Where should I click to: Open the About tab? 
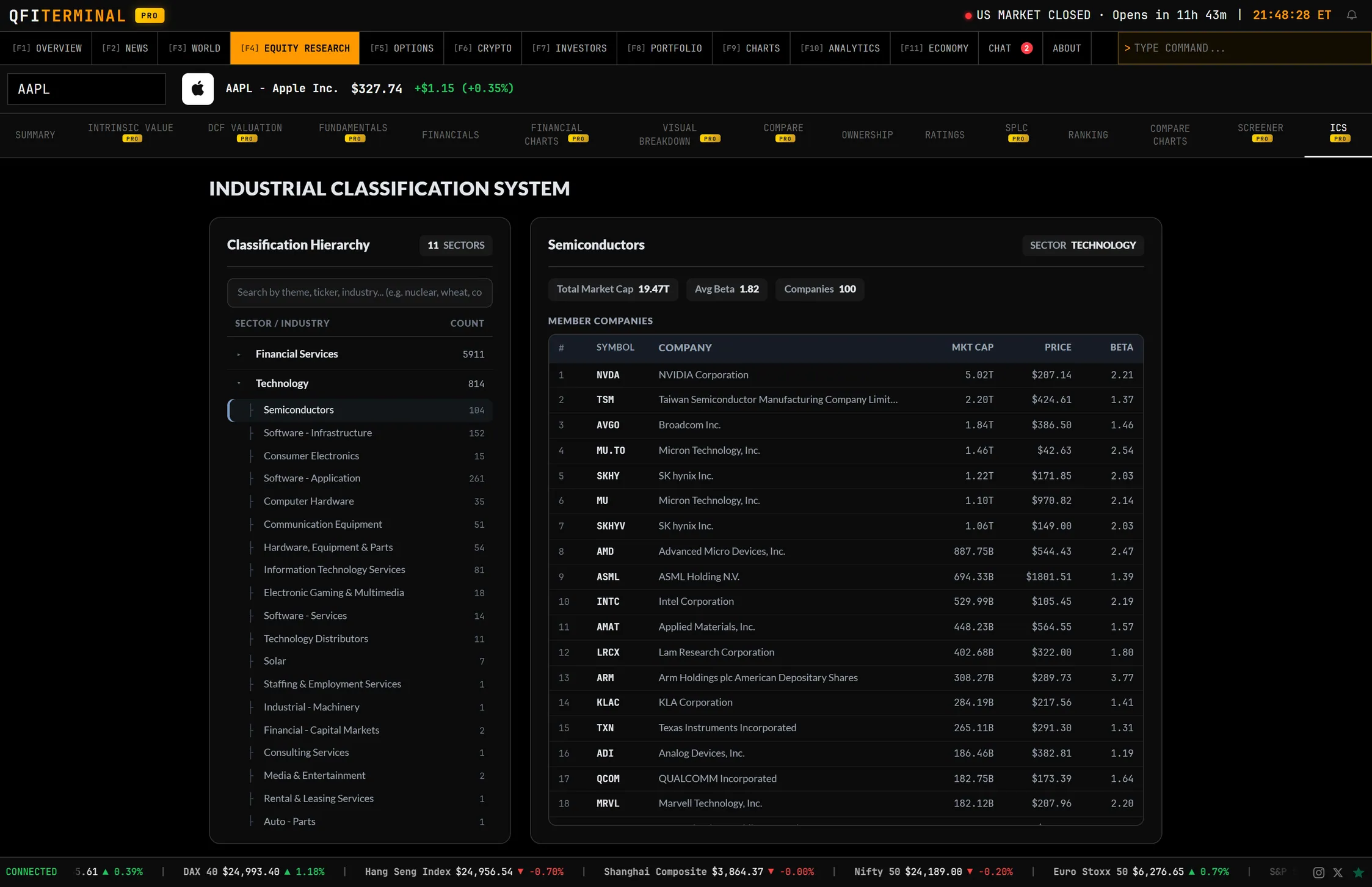coord(1067,48)
